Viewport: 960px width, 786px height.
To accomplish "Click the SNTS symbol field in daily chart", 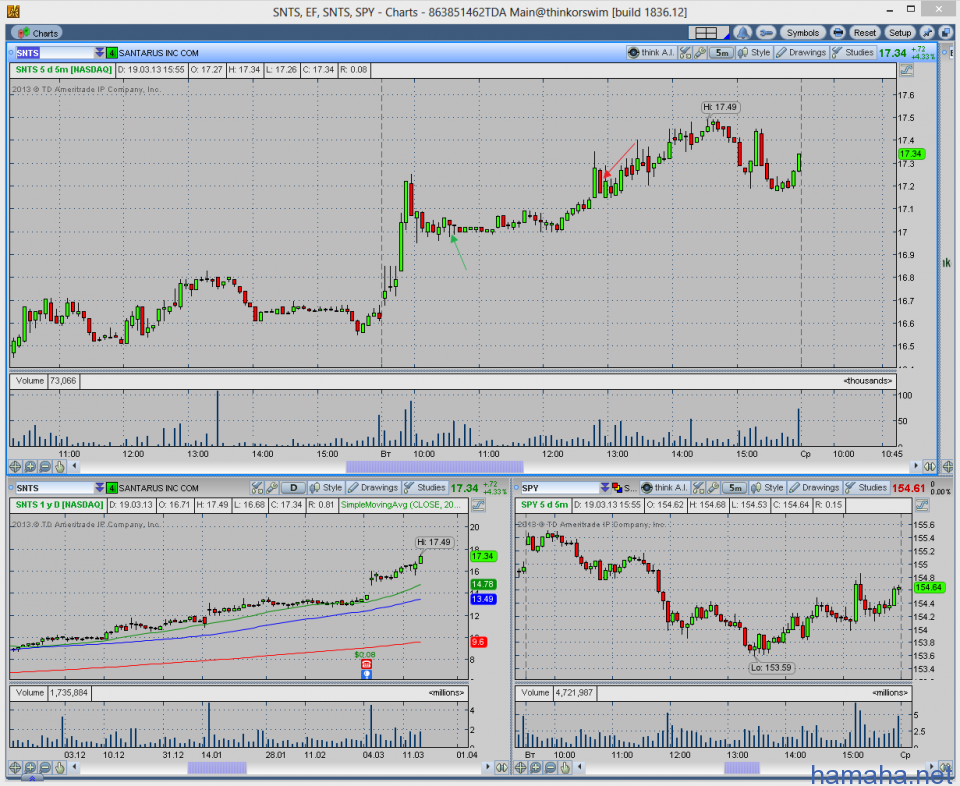I will [54, 488].
